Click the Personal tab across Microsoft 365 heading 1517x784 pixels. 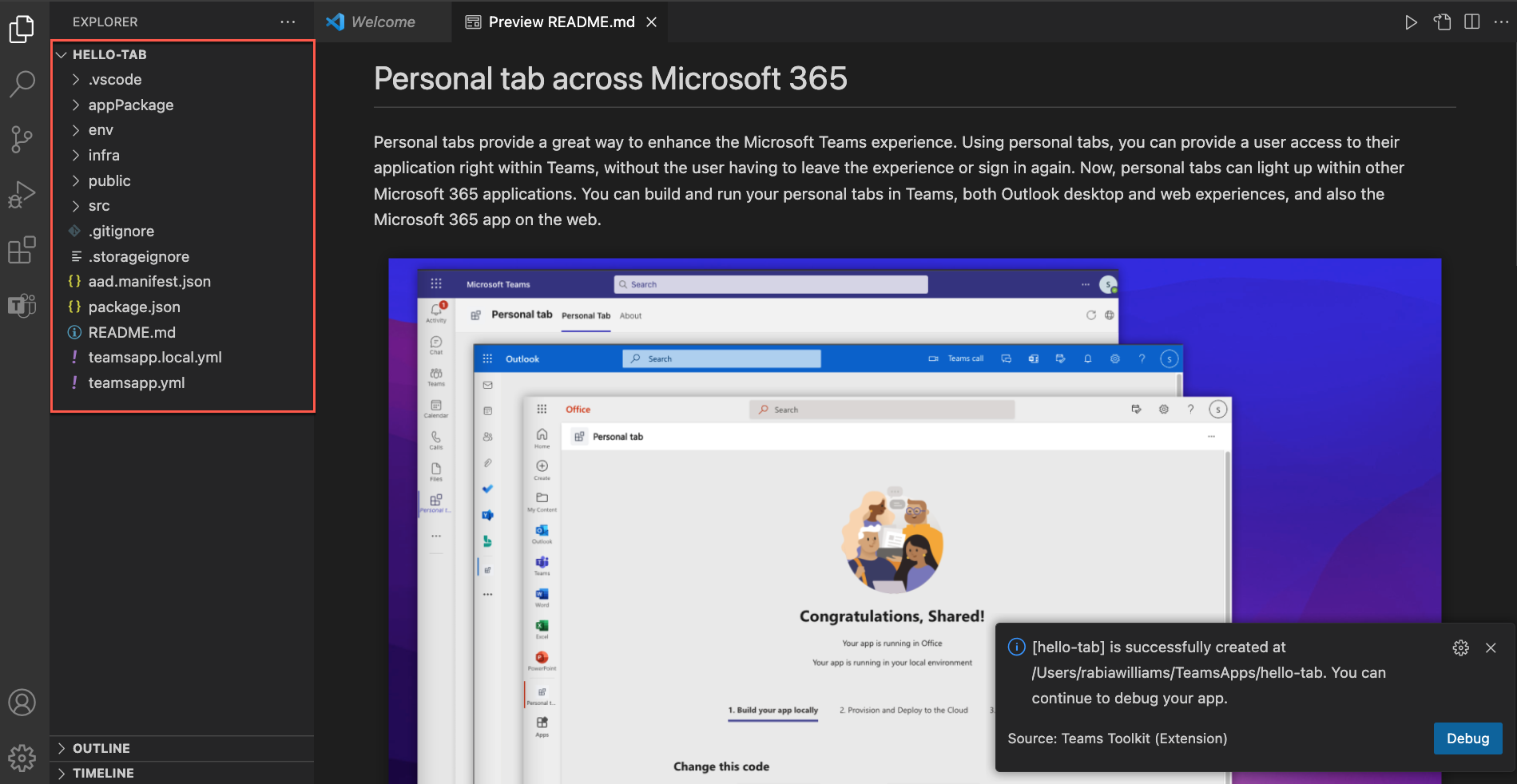point(610,78)
